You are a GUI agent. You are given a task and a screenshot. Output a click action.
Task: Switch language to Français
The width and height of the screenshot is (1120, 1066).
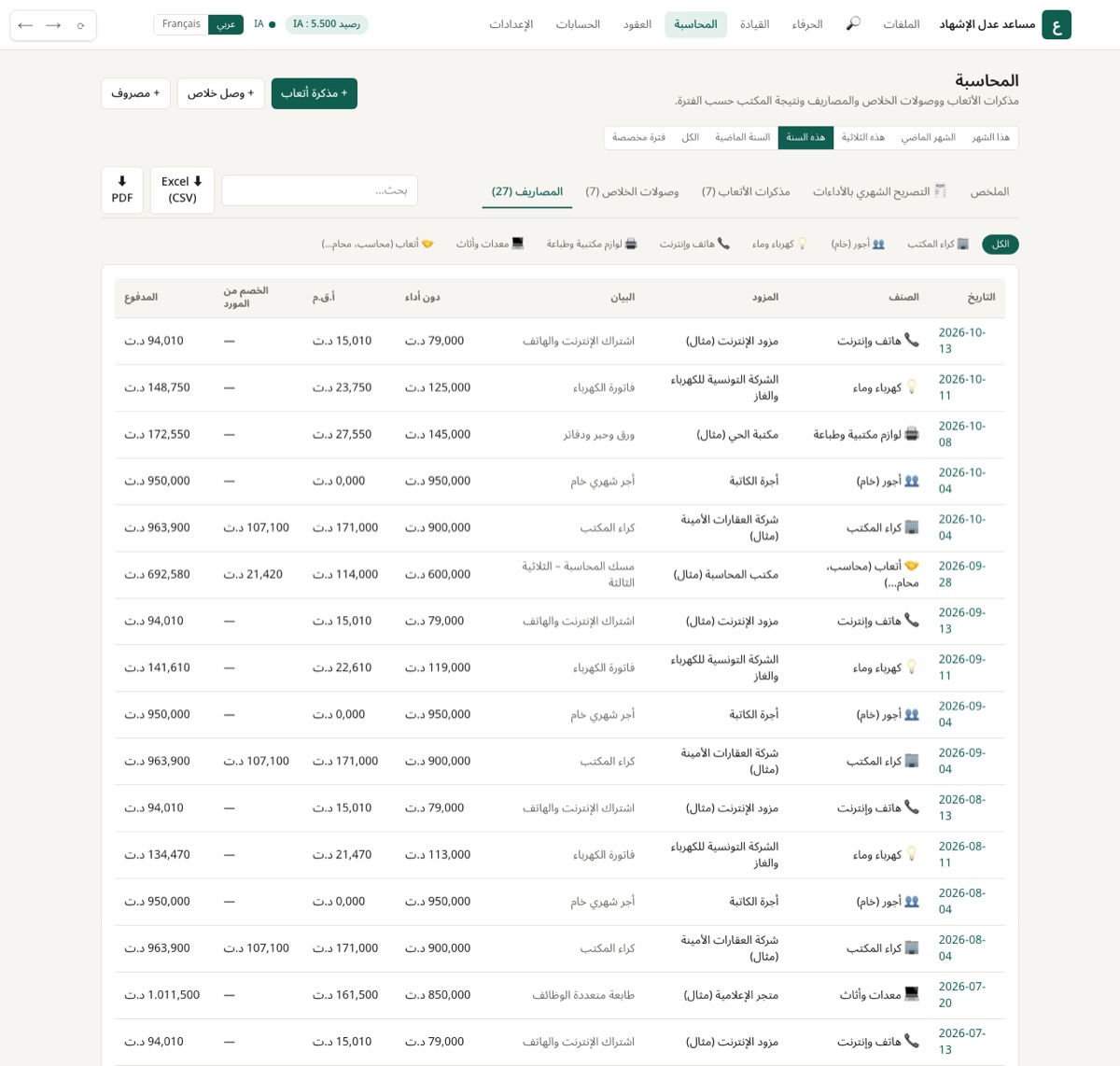pos(181,24)
